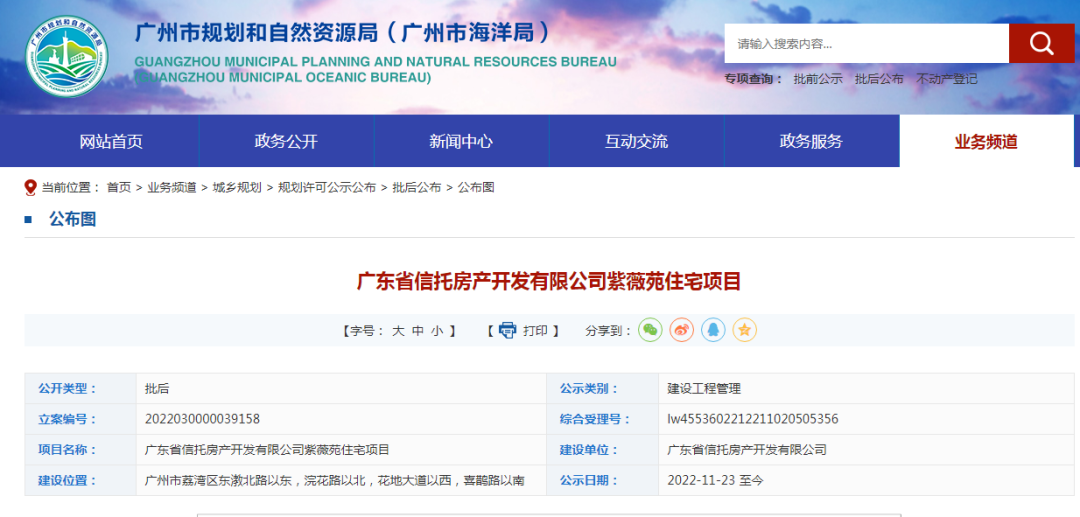Set font size to 大
The height and width of the screenshot is (517, 1080).
pos(398,330)
